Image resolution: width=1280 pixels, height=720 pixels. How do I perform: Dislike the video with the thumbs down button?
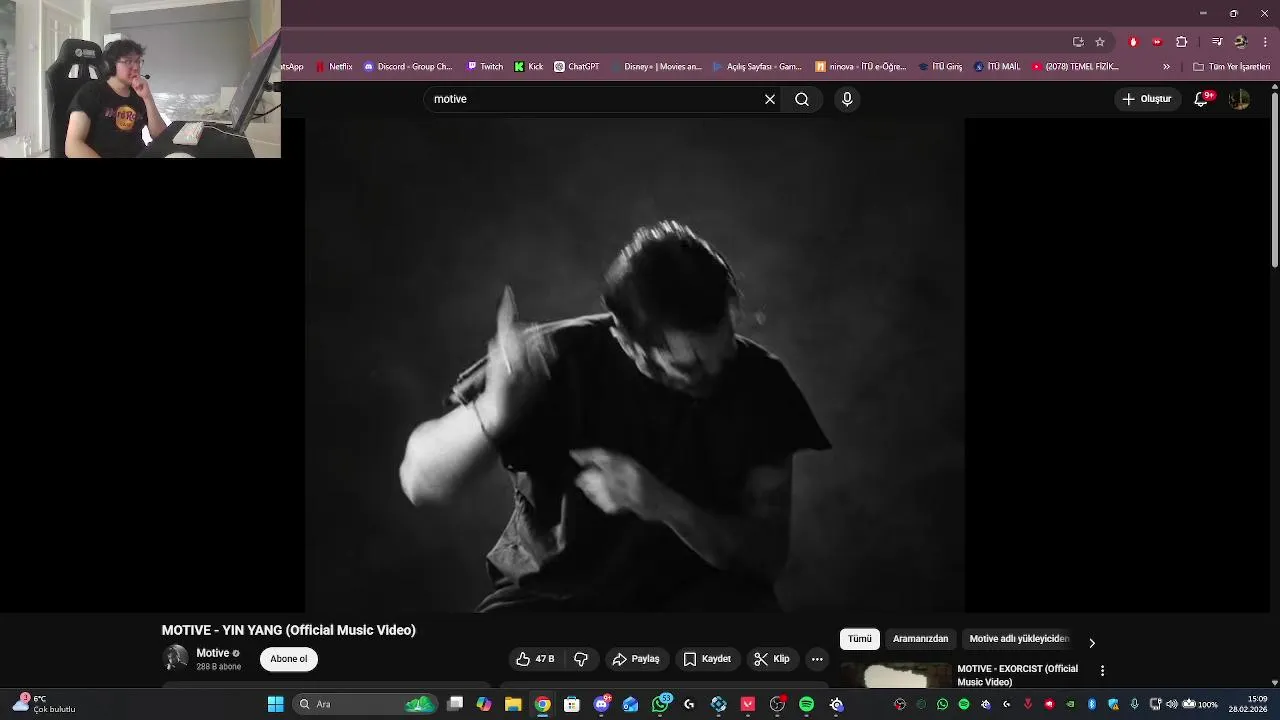coord(581,659)
